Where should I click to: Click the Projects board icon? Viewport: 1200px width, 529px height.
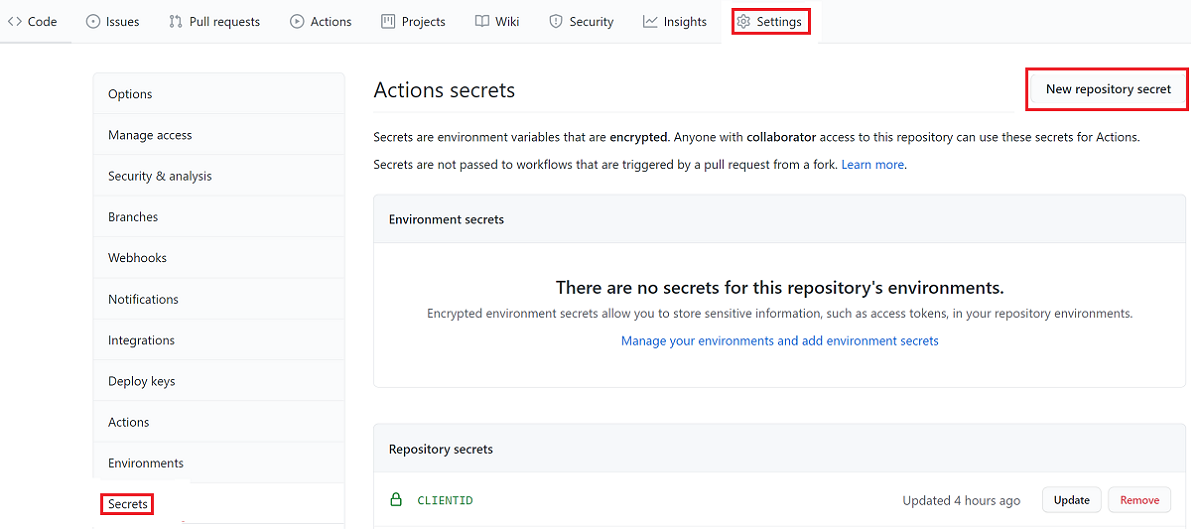(x=388, y=21)
